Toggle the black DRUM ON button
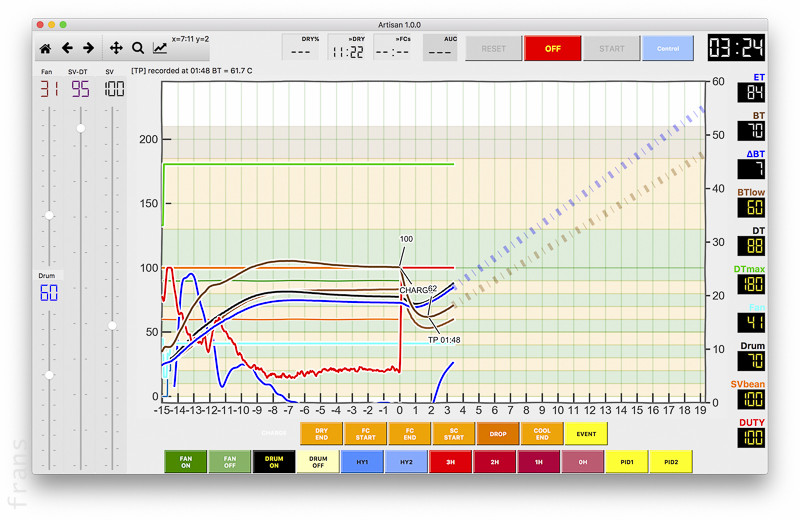The width and height of the screenshot is (800, 520). coord(274,461)
